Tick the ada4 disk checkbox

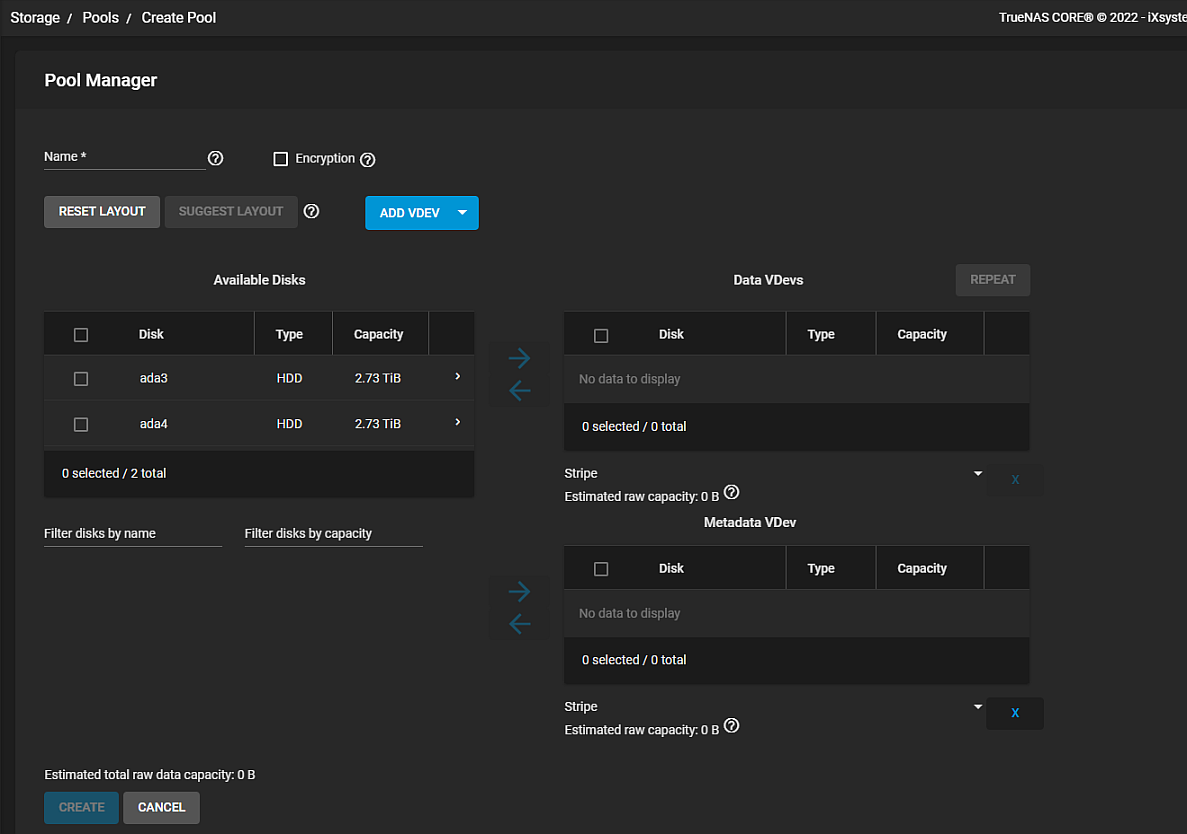[81, 424]
